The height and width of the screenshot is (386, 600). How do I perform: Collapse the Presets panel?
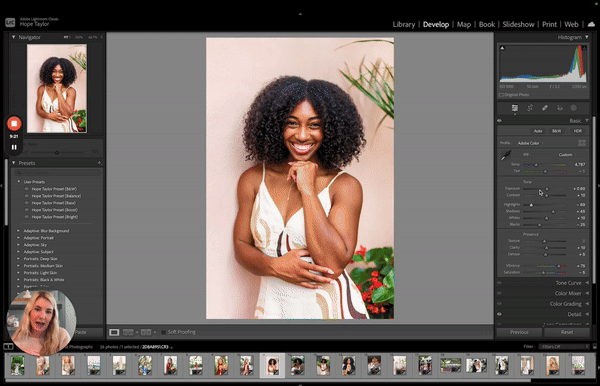pyautogui.click(x=14, y=163)
